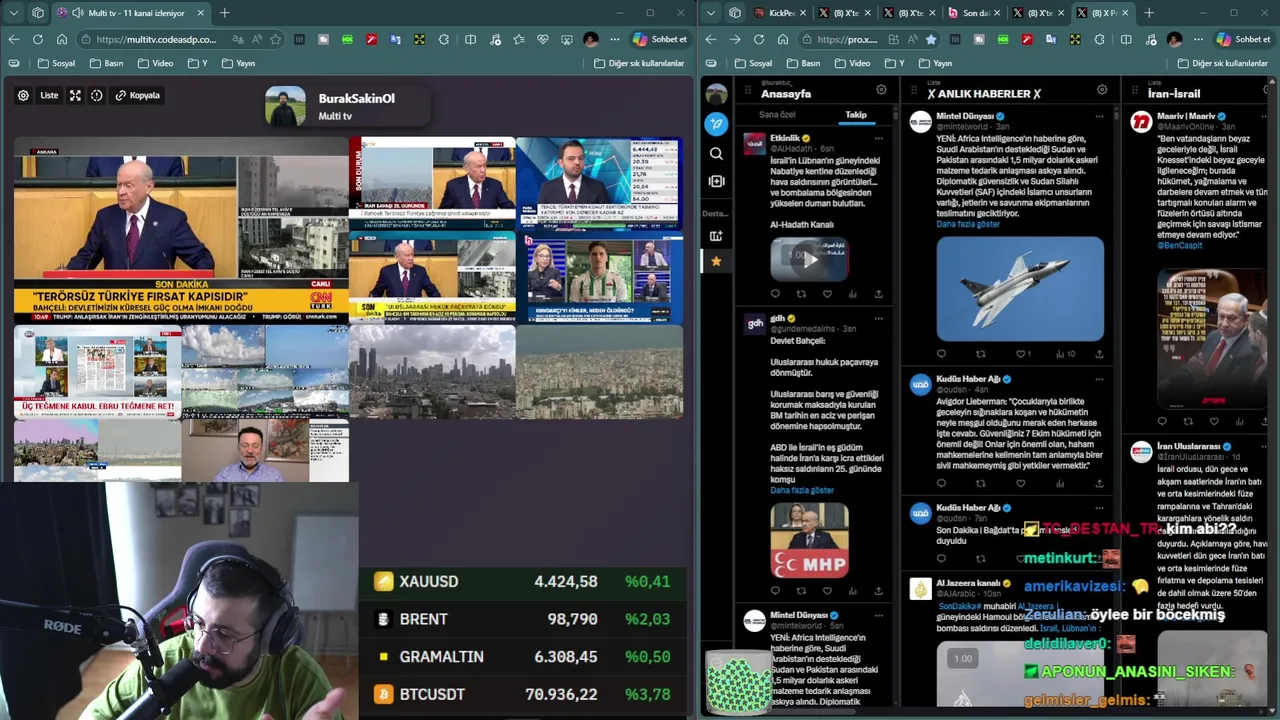Open the fighter jet image

[x=1020, y=290]
